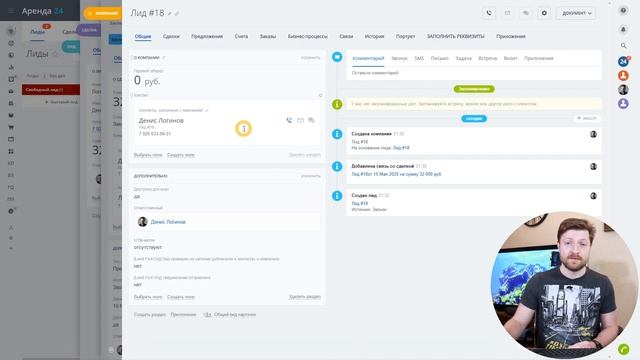
Task: Select the Письмо timeline tab
Action: tap(440, 58)
